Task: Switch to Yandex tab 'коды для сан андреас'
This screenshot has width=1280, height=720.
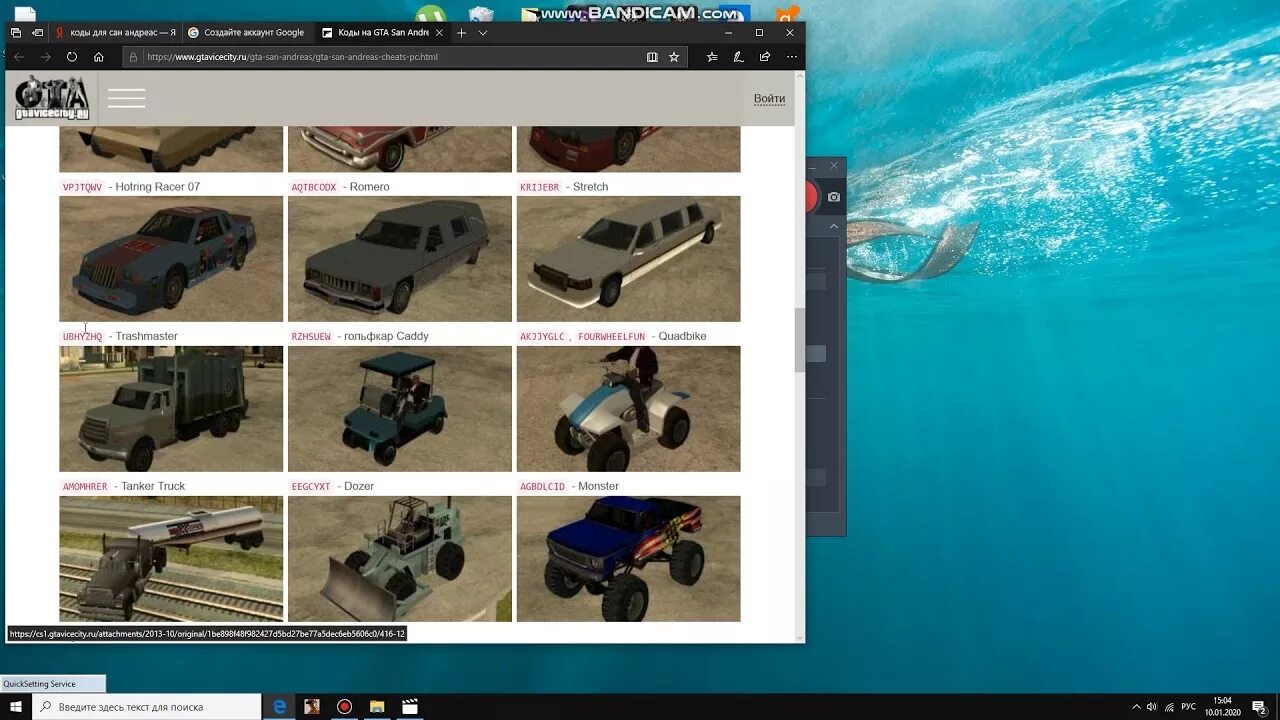Action: pyautogui.click(x=115, y=33)
